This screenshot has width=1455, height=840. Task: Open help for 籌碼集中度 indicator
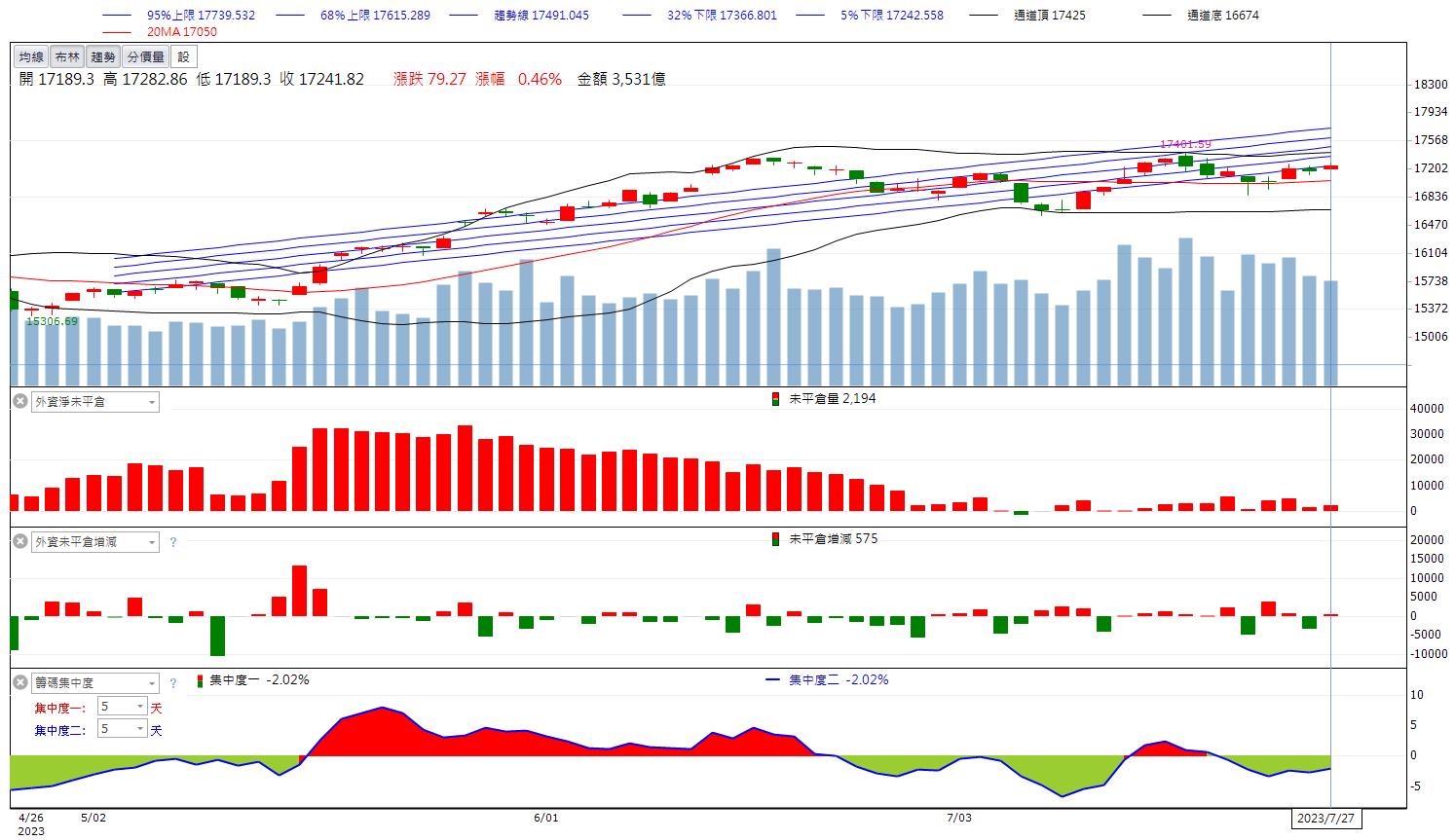coord(173,683)
